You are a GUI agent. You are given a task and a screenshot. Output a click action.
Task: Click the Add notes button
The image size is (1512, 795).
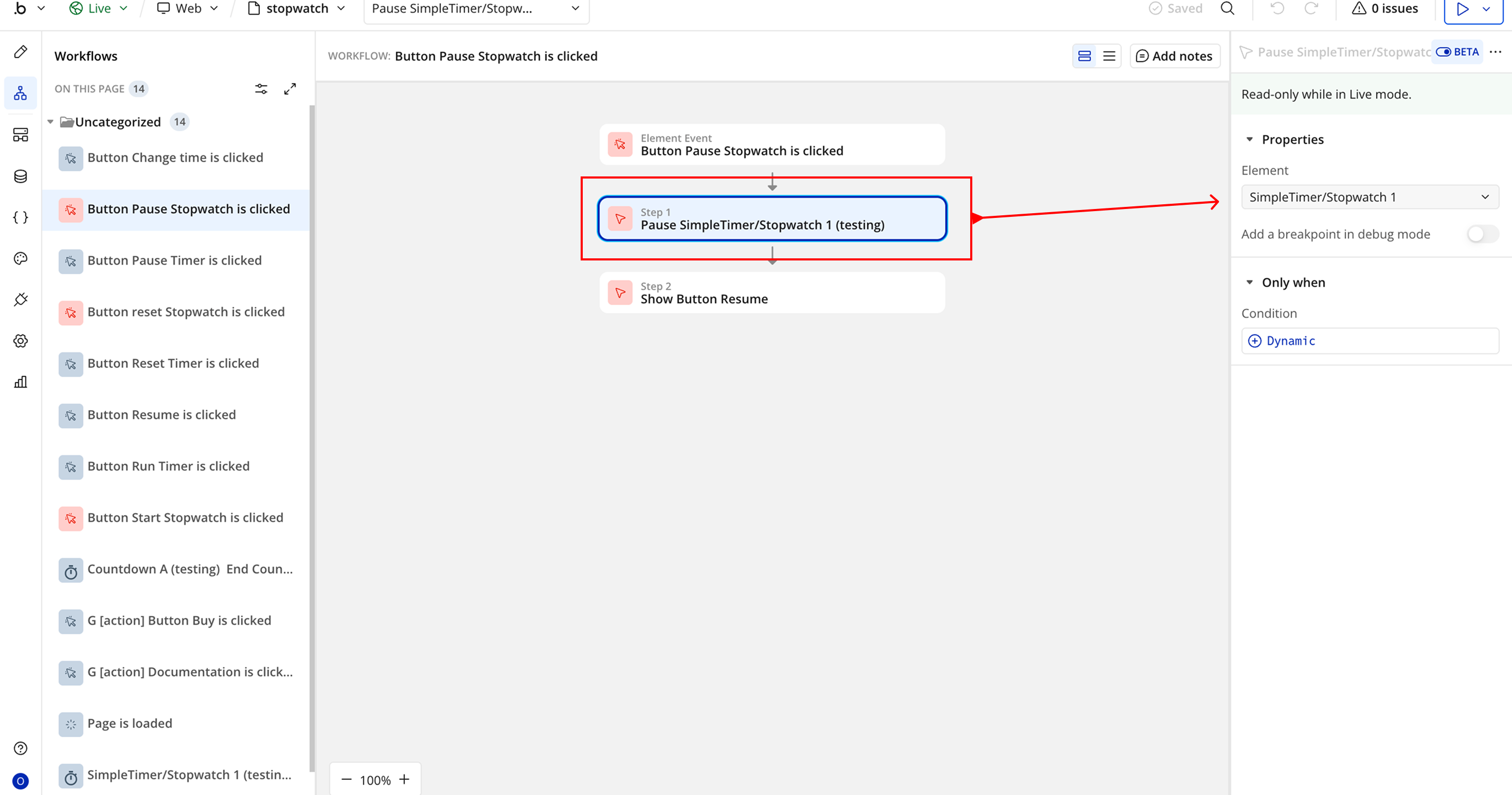coord(1174,56)
